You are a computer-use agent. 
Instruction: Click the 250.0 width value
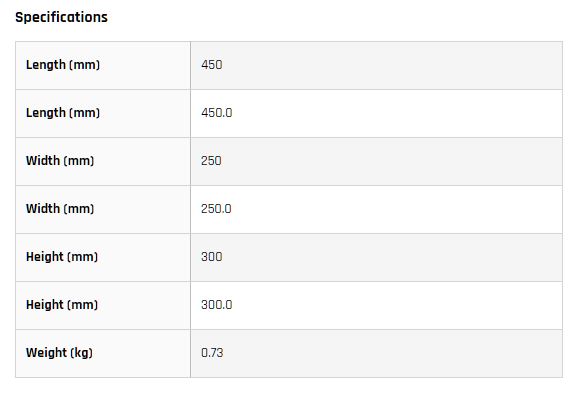coord(216,209)
